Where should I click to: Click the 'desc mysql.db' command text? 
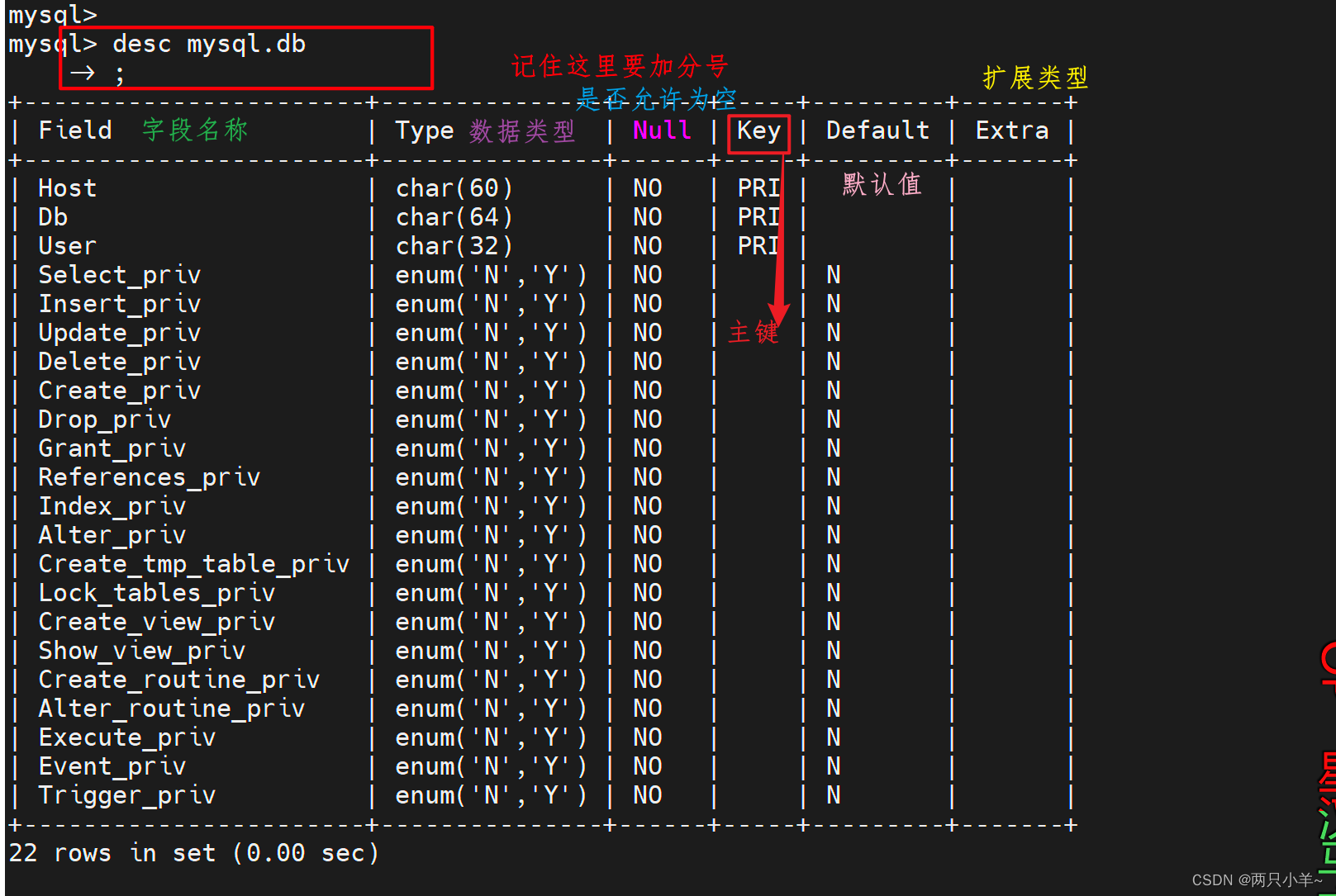(x=209, y=44)
